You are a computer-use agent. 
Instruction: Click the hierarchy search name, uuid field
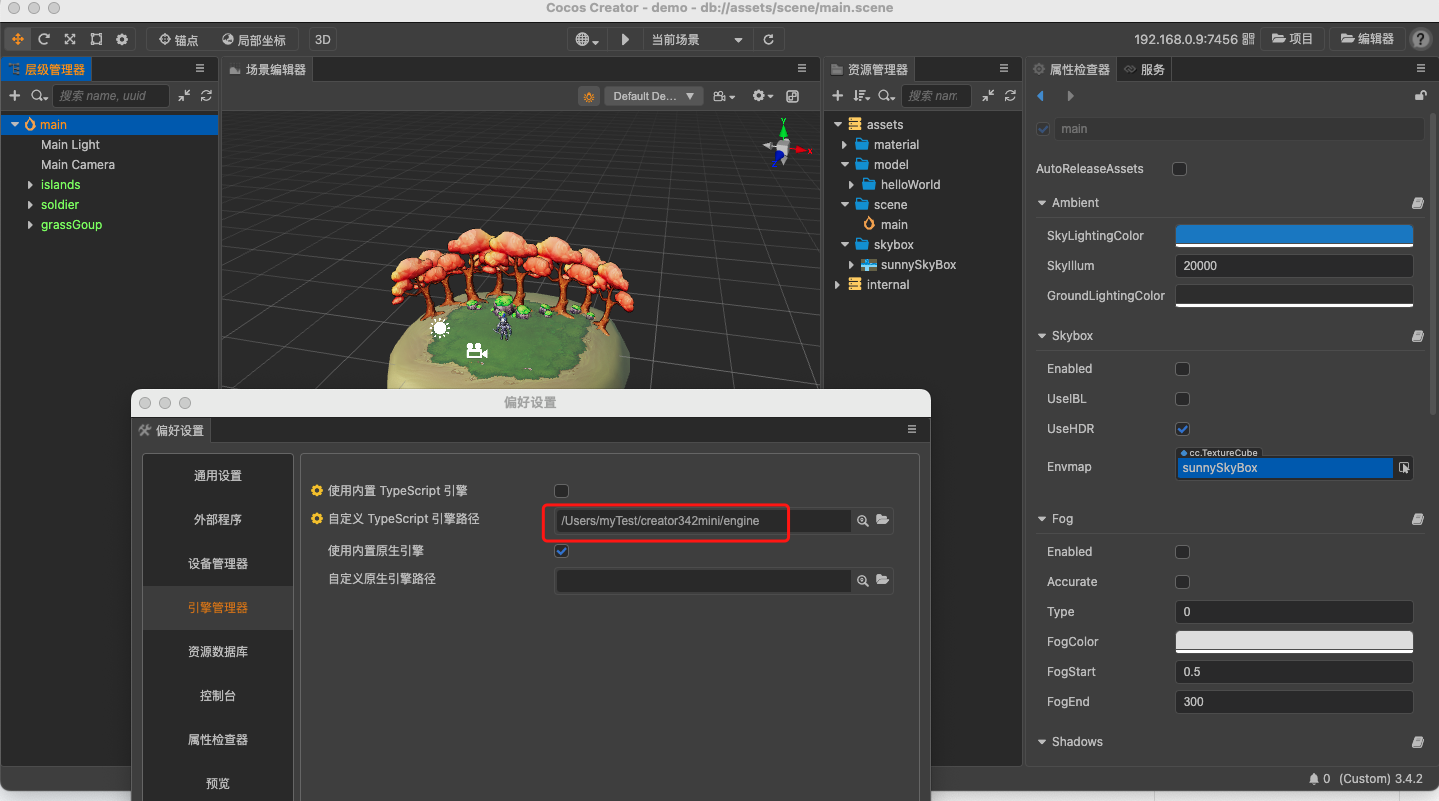pos(110,96)
